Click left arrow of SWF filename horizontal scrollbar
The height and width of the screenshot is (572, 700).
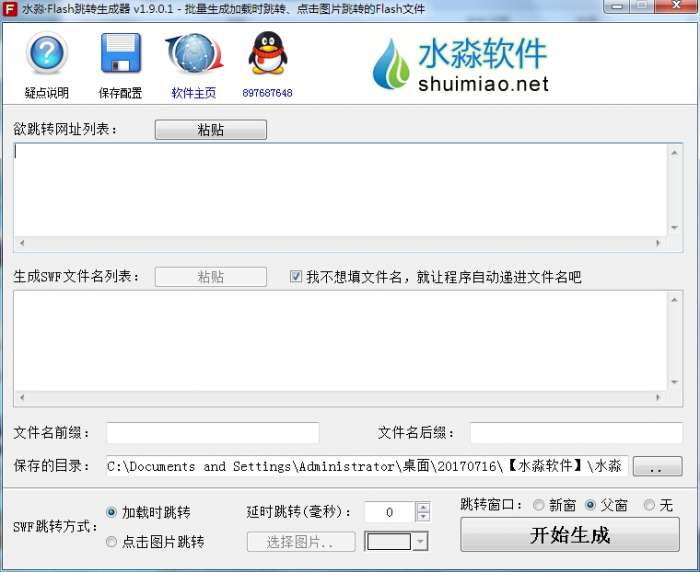point(21,397)
